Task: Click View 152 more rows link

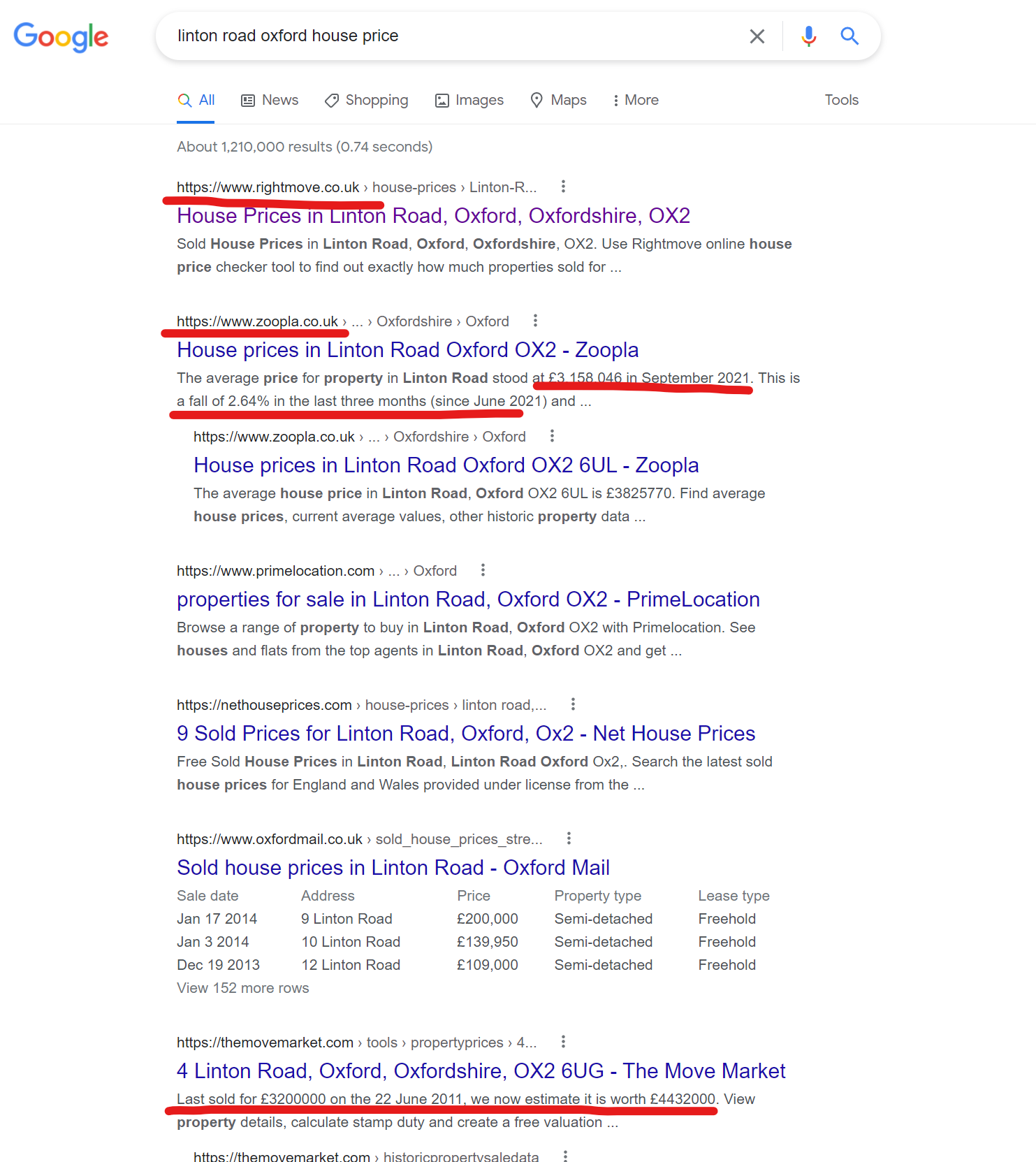Action: pyautogui.click(x=242, y=988)
